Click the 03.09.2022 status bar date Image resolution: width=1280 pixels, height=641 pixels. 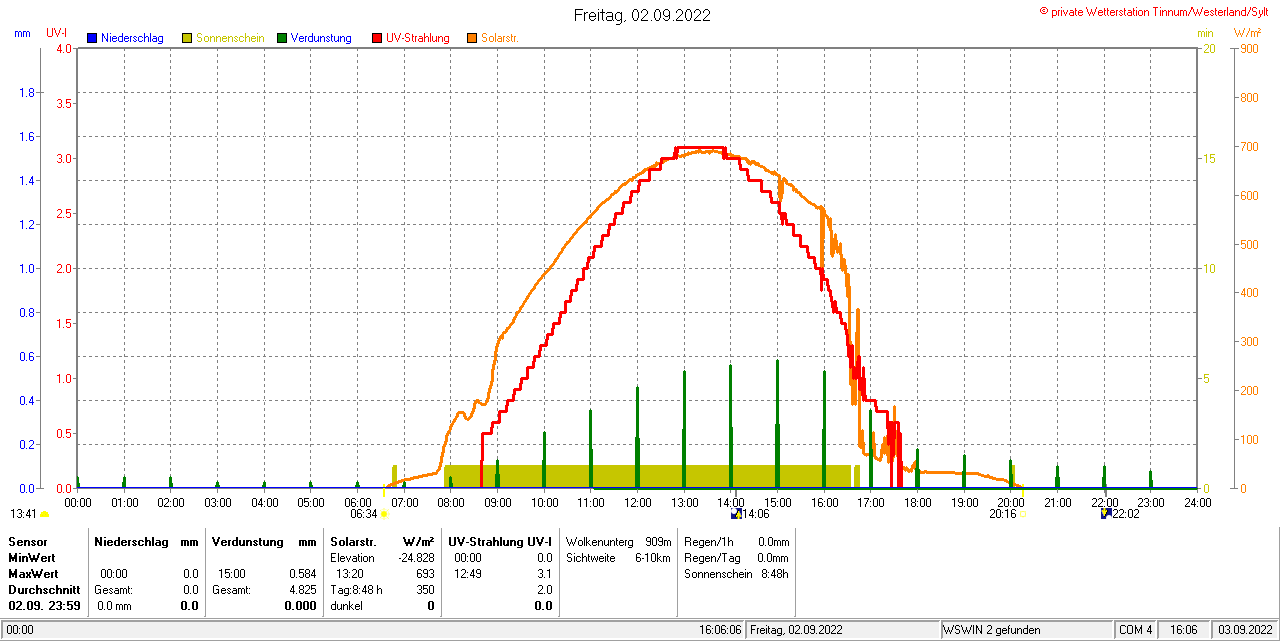click(1243, 630)
